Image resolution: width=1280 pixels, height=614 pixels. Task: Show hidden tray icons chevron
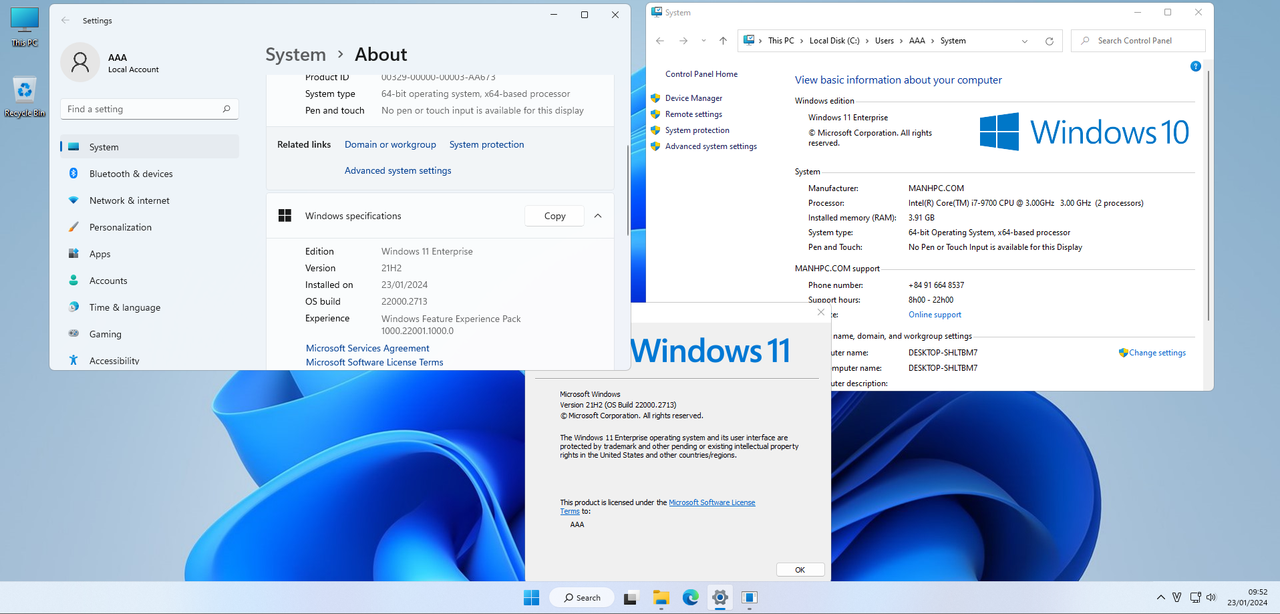click(1160, 598)
